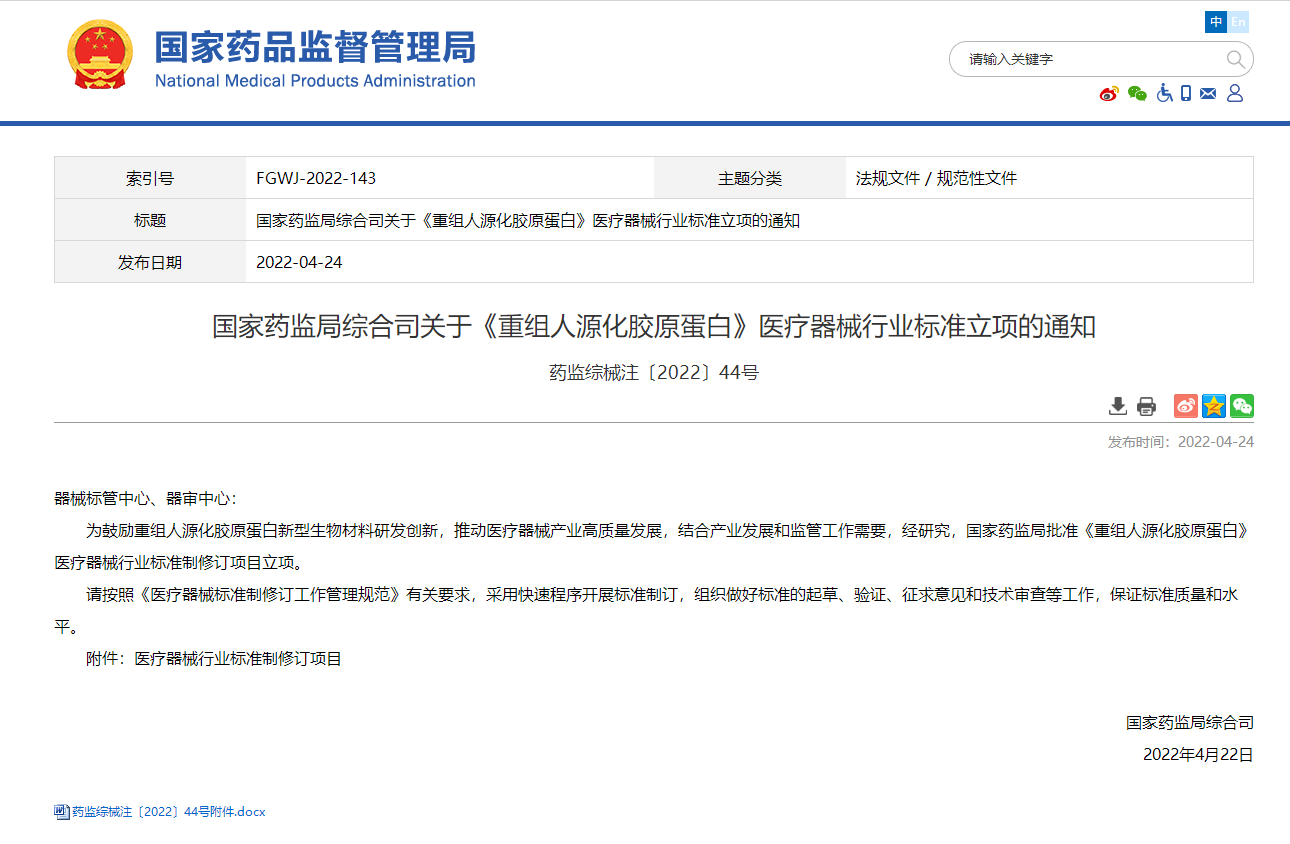The height and width of the screenshot is (844, 1290).
Task: Click document number 药监综械注〔2022〕44号
Action: pyautogui.click(x=654, y=373)
